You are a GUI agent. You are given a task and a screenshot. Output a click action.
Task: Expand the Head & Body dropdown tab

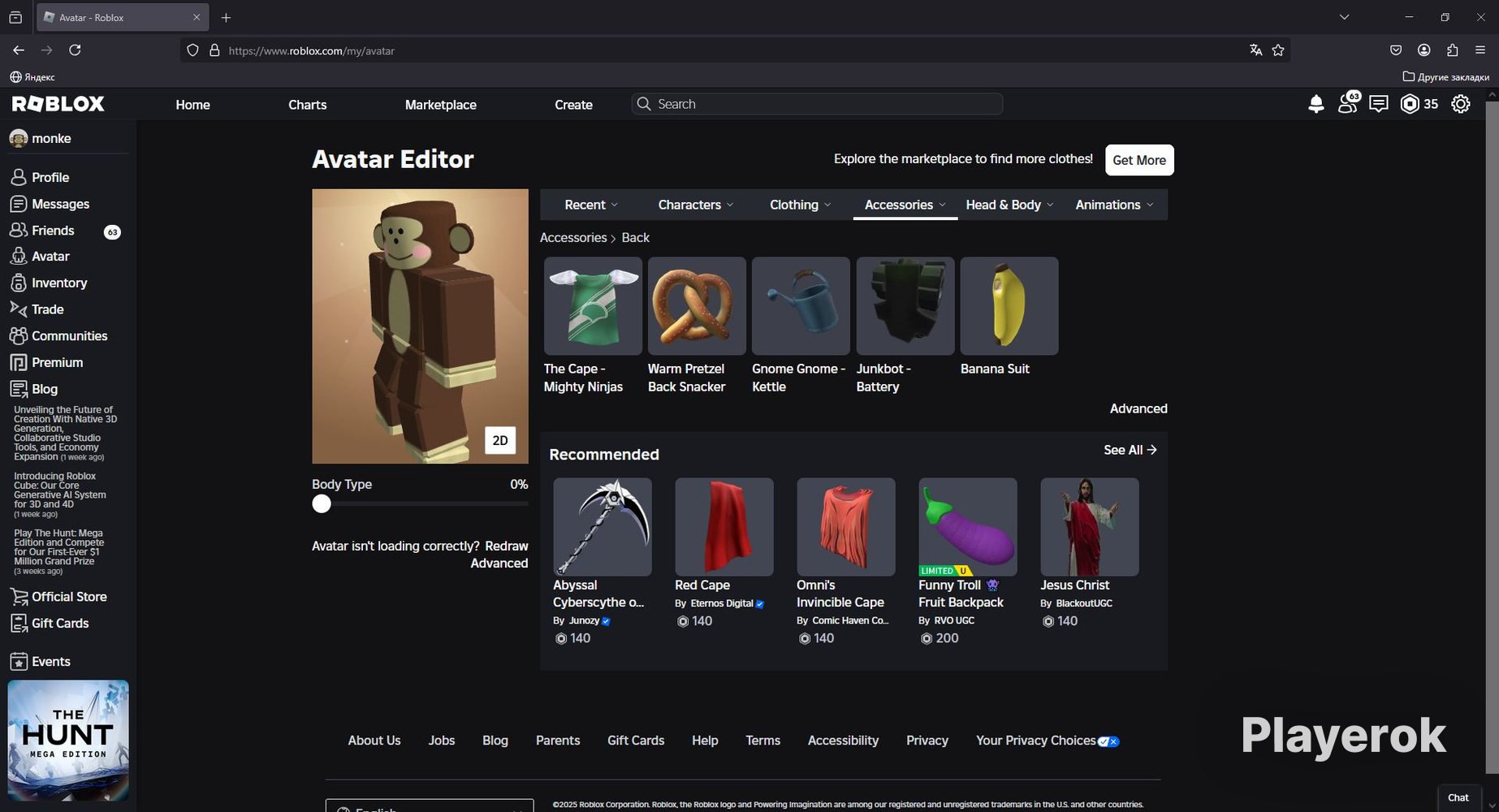pos(1009,205)
